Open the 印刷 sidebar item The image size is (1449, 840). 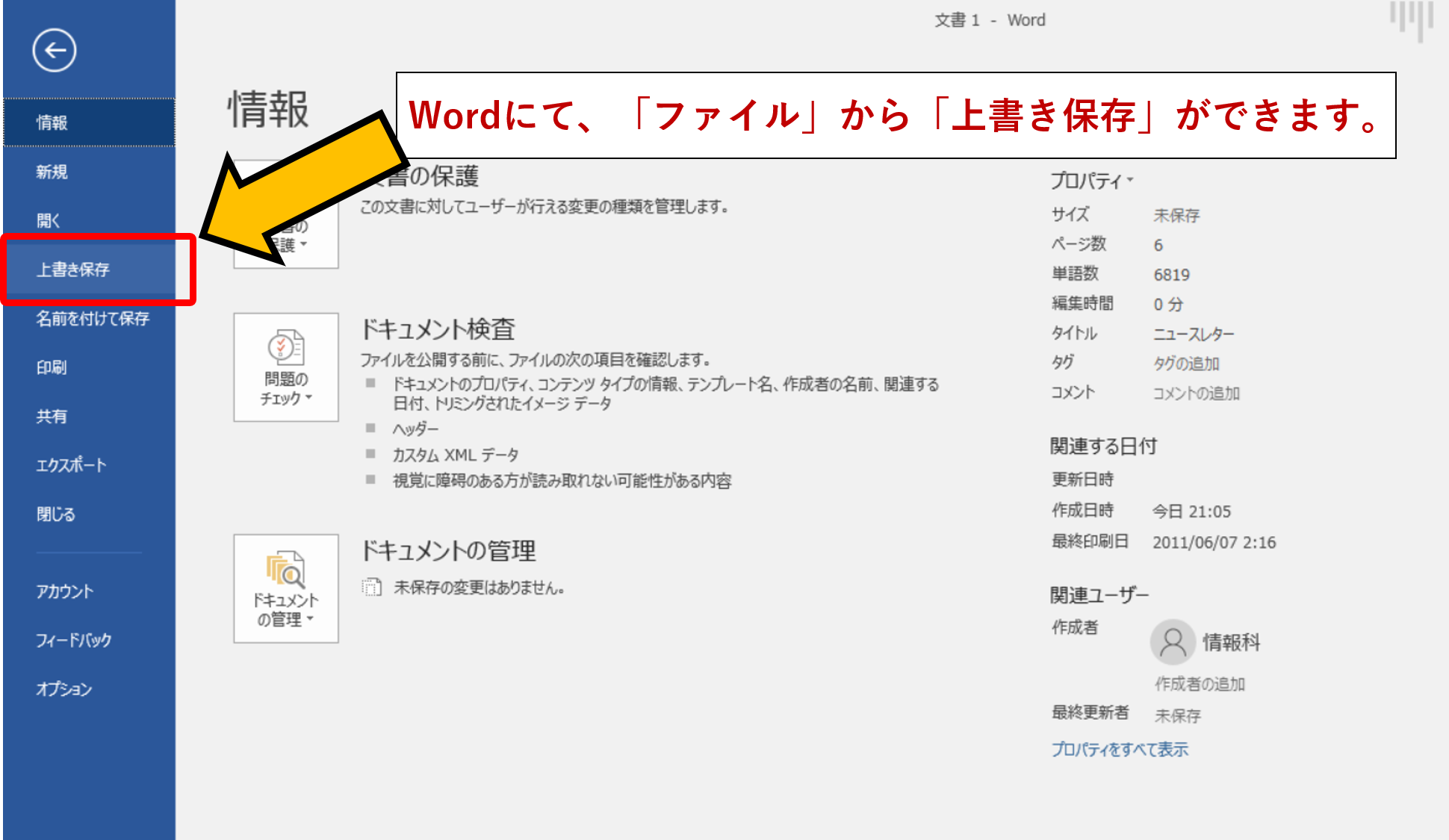coord(89,367)
